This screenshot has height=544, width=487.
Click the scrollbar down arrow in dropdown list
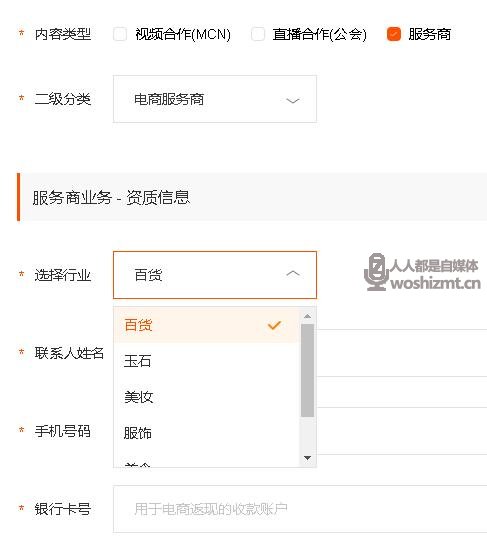[307, 458]
